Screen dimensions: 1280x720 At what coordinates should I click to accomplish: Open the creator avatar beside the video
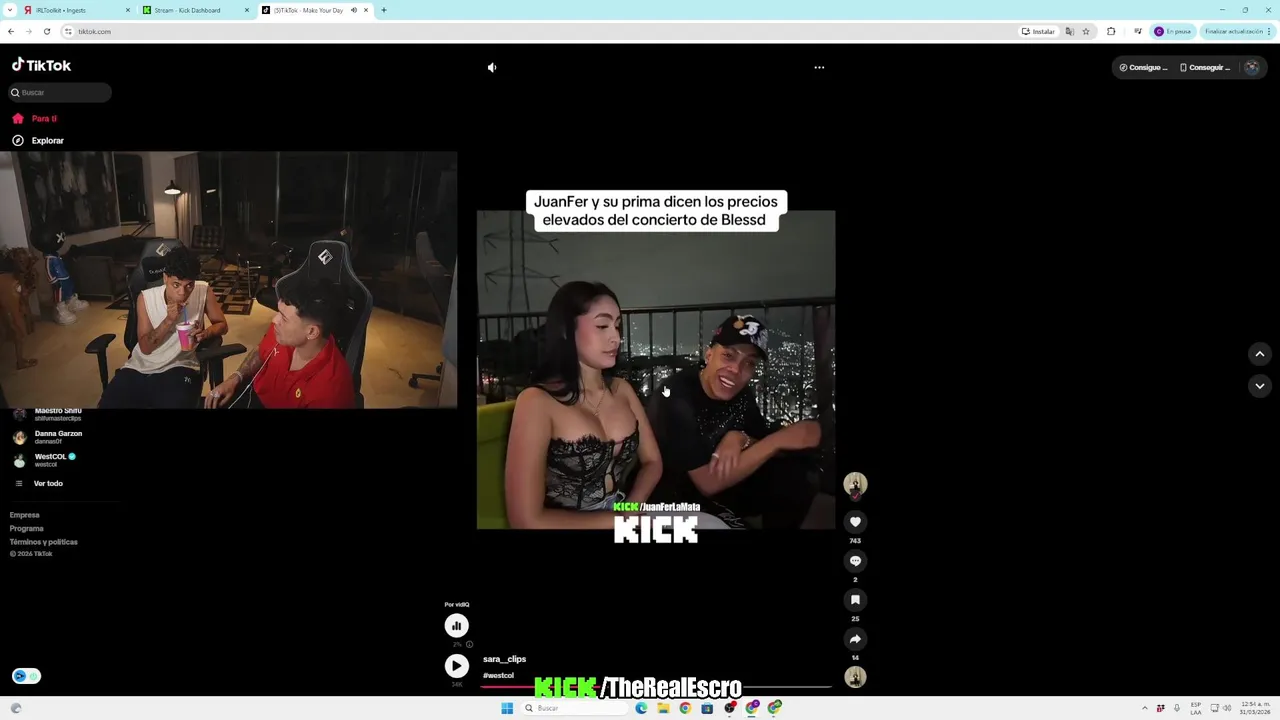click(x=855, y=485)
